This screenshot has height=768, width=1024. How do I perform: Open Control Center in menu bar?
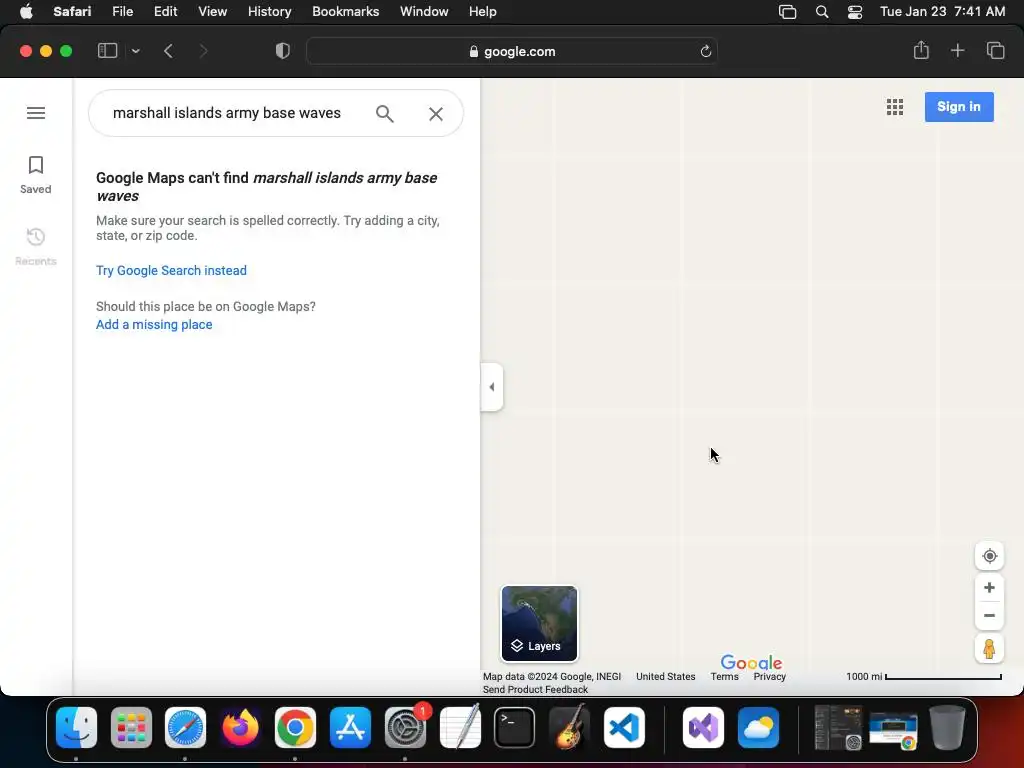[x=855, y=12]
